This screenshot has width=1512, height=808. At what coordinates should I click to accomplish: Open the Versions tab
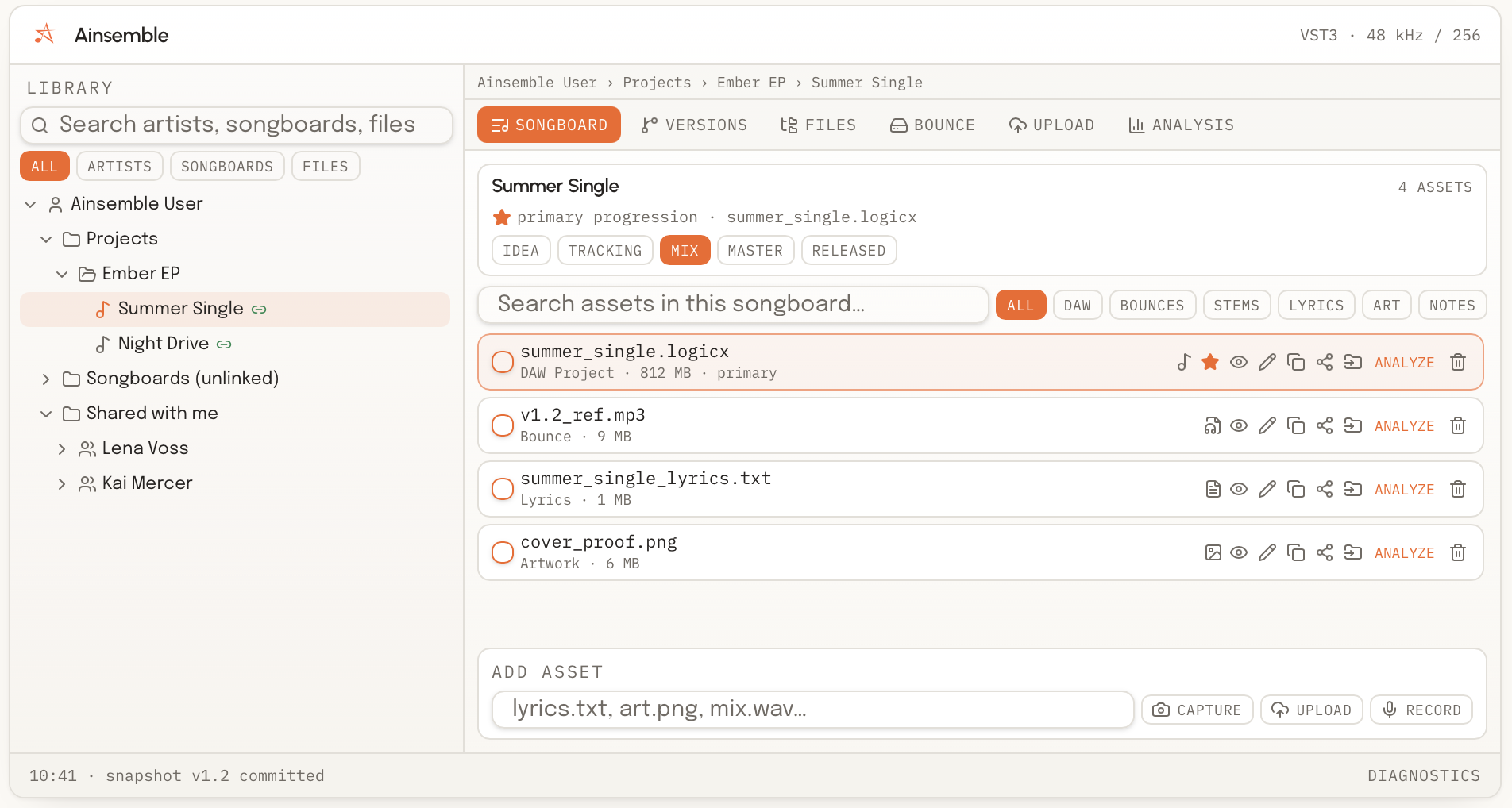click(x=694, y=125)
